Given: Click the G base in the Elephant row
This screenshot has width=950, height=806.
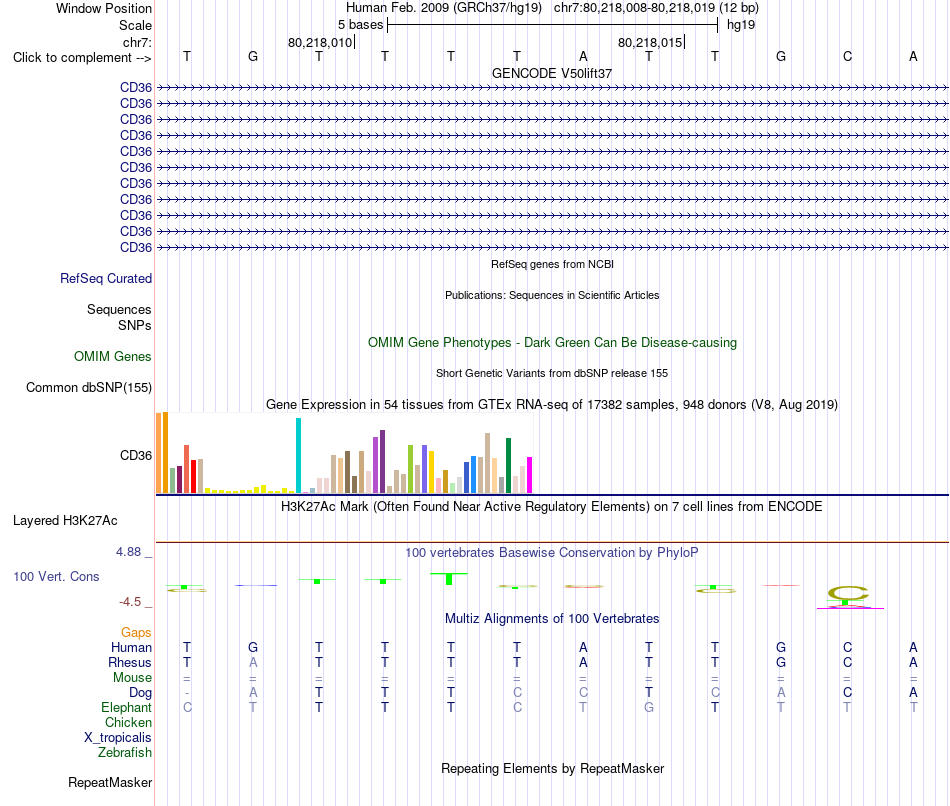Looking at the screenshot, I should click(x=649, y=707).
